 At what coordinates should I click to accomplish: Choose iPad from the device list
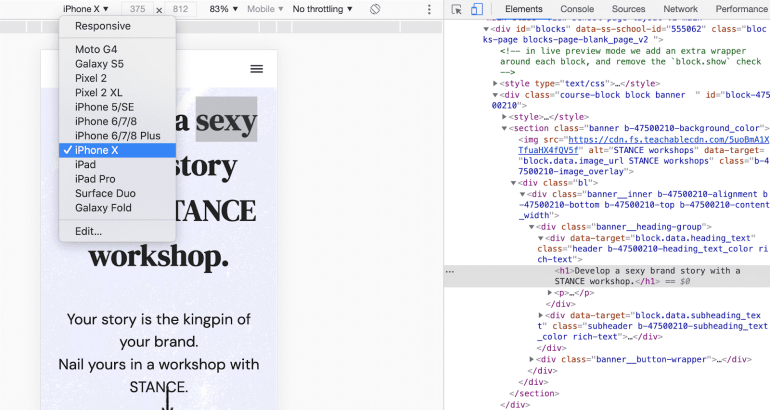[x=117, y=164]
